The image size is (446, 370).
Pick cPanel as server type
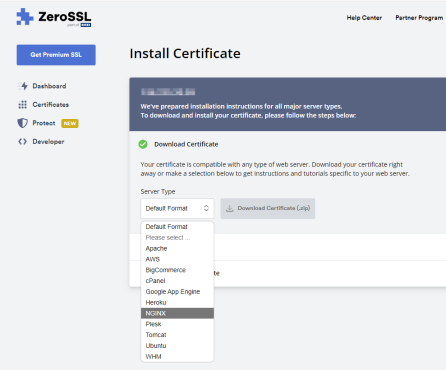tap(177, 281)
